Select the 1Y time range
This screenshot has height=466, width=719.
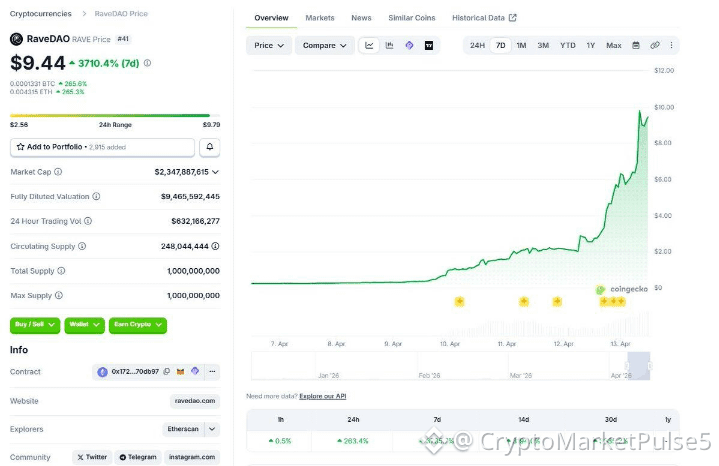pyautogui.click(x=591, y=45)
